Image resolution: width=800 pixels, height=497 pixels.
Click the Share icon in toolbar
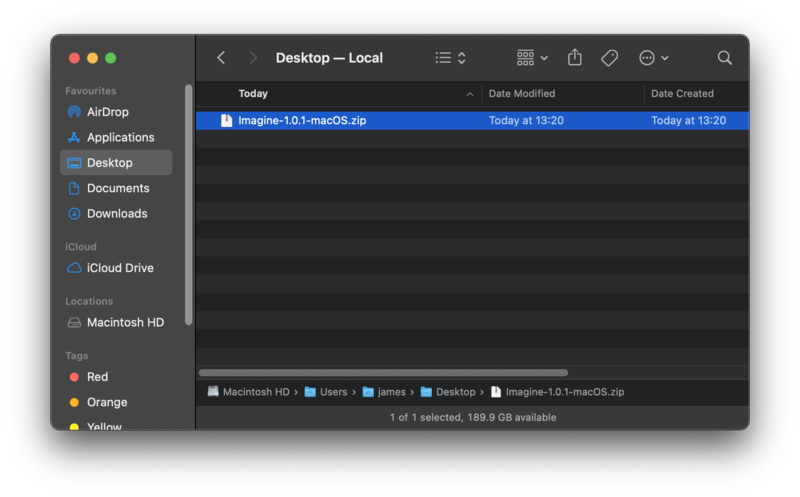click(x=574, y=57)
